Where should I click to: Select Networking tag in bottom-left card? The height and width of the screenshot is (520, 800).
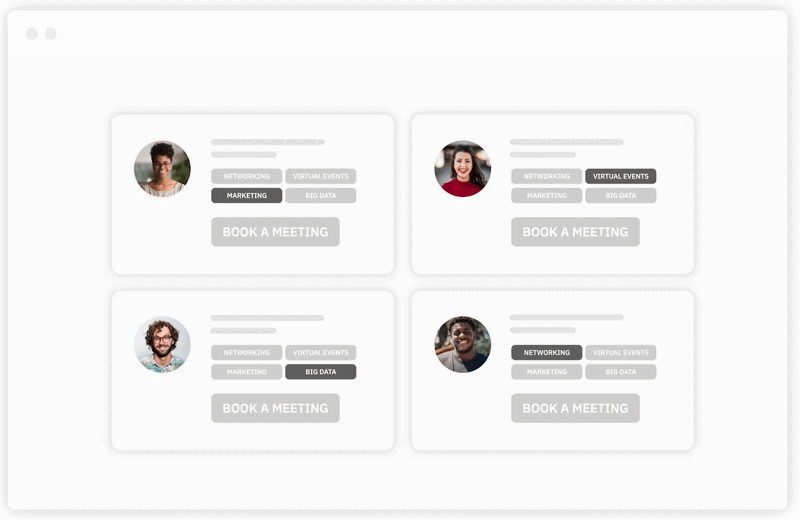tap(246, 353)
